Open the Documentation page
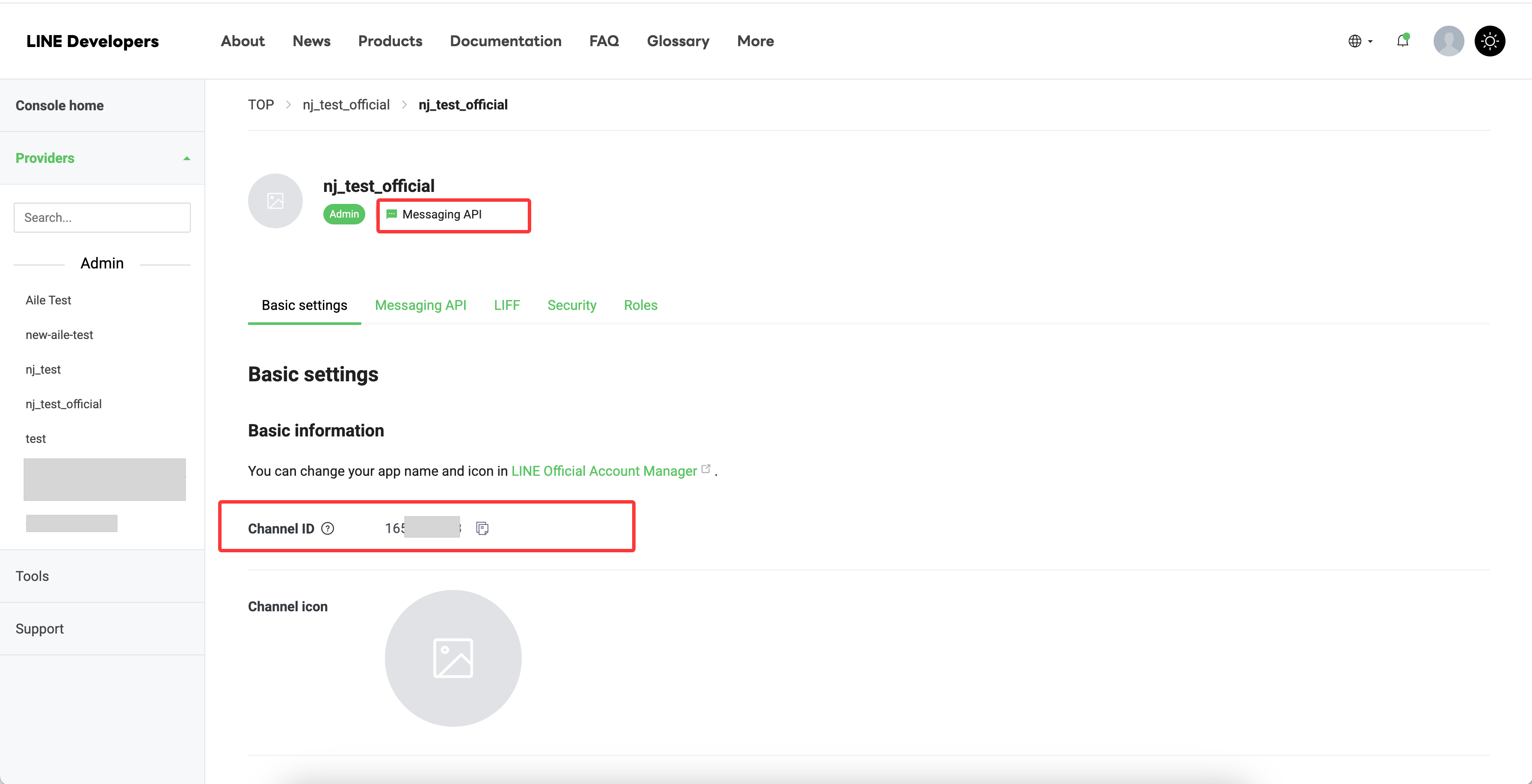The height and width of the screenshot is (784, 1532). (x=506, y=41)
